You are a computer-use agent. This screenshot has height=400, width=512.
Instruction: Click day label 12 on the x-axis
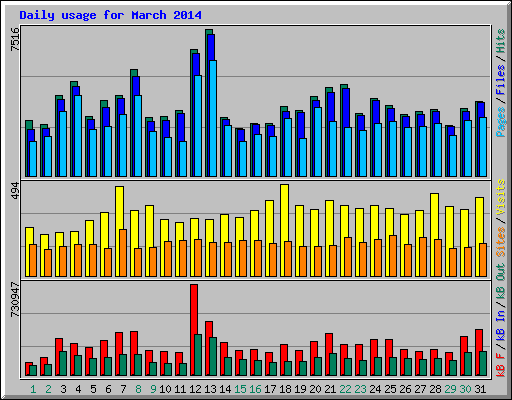pyautogui.click(x=195, y=389)
